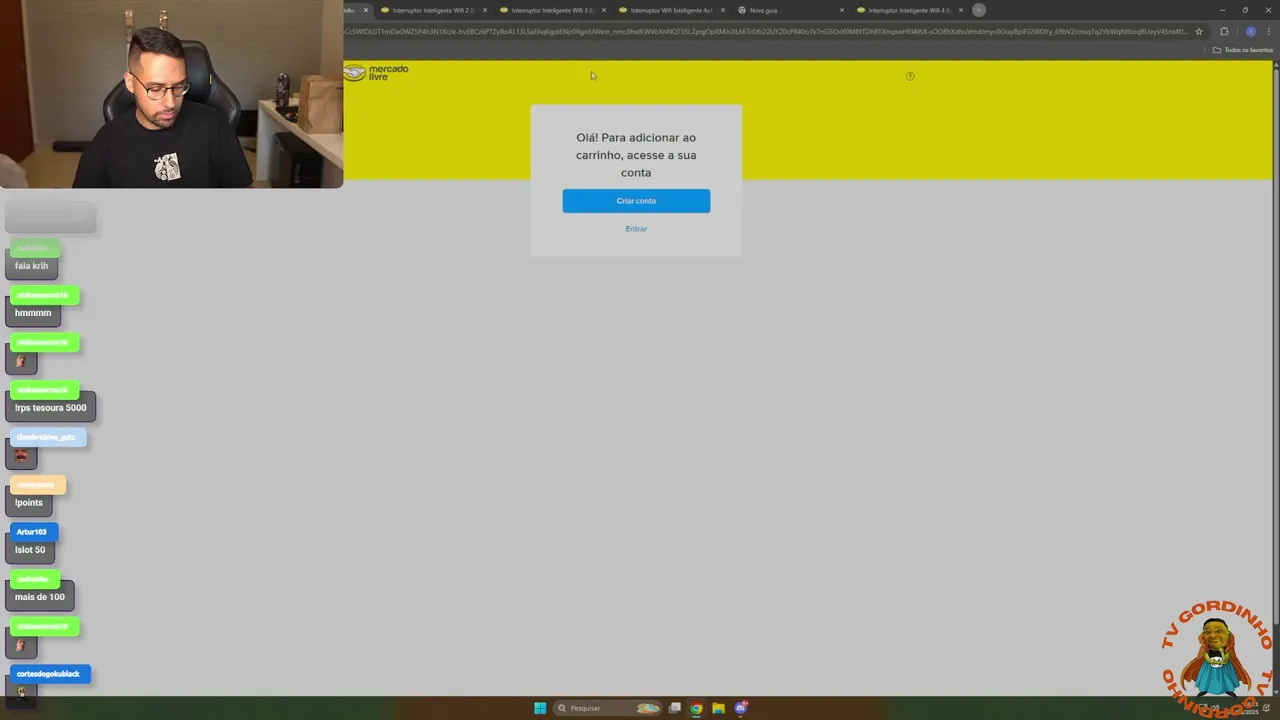This screenshot has width=1280, height=720.
Task: Open the Windows Start menu
Action: click(540, 708)
